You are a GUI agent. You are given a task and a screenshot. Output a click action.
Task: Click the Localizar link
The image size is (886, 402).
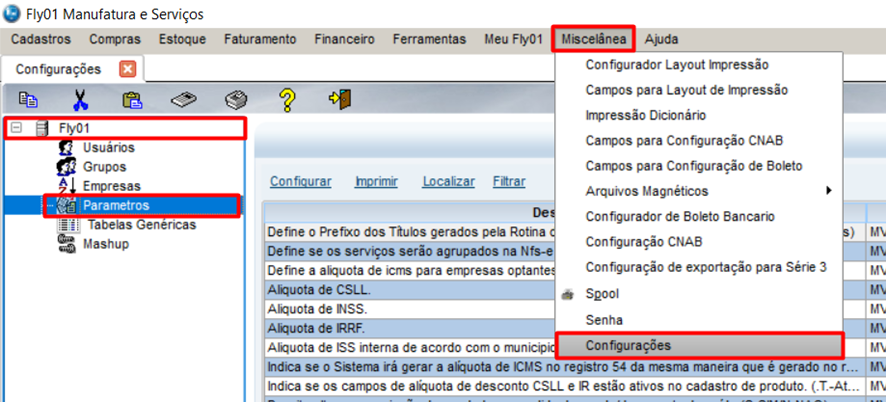pyautogui.click(x=449, y=181)
